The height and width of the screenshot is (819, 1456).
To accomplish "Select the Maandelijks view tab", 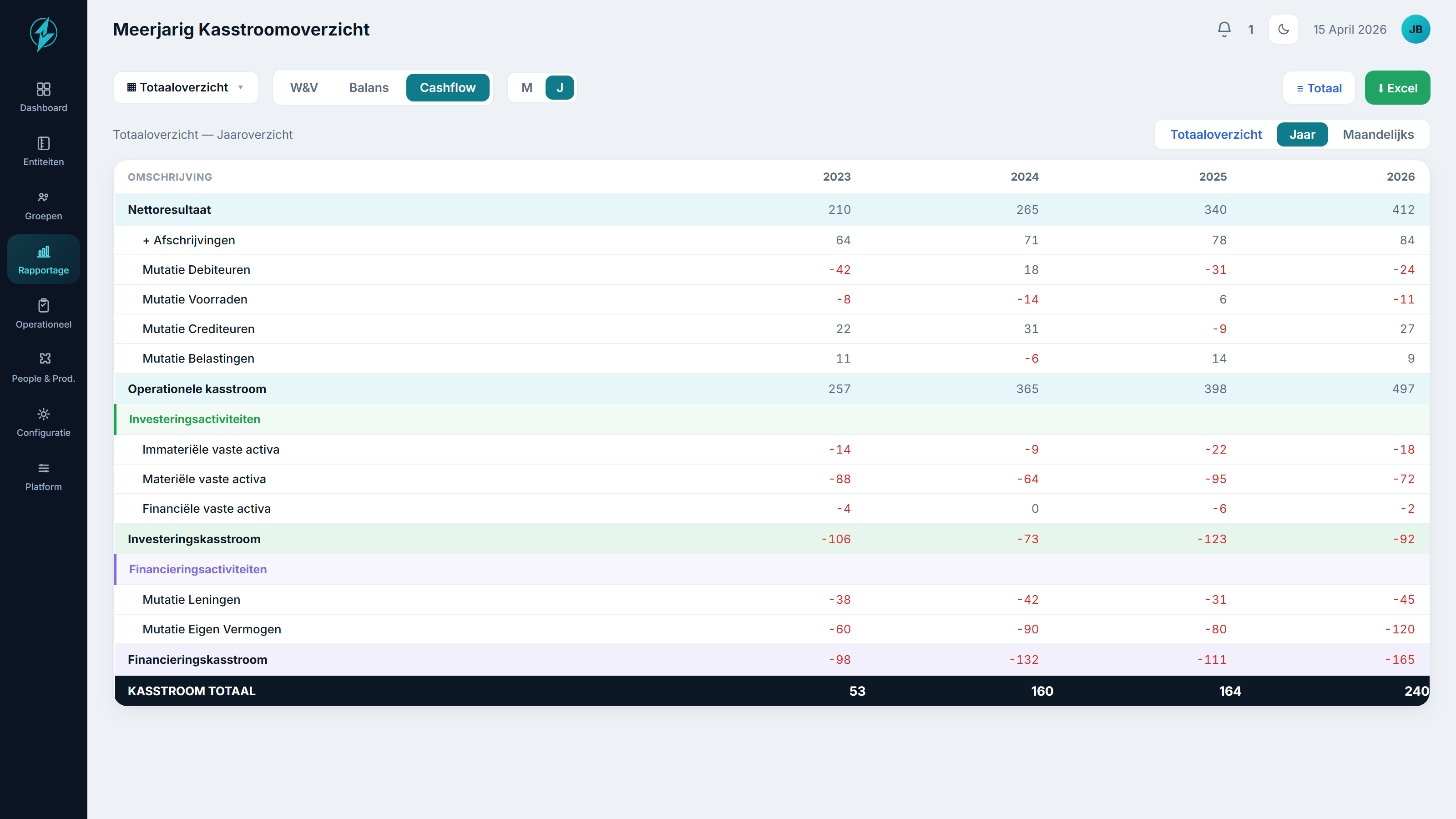I will tap(1378, 135).
